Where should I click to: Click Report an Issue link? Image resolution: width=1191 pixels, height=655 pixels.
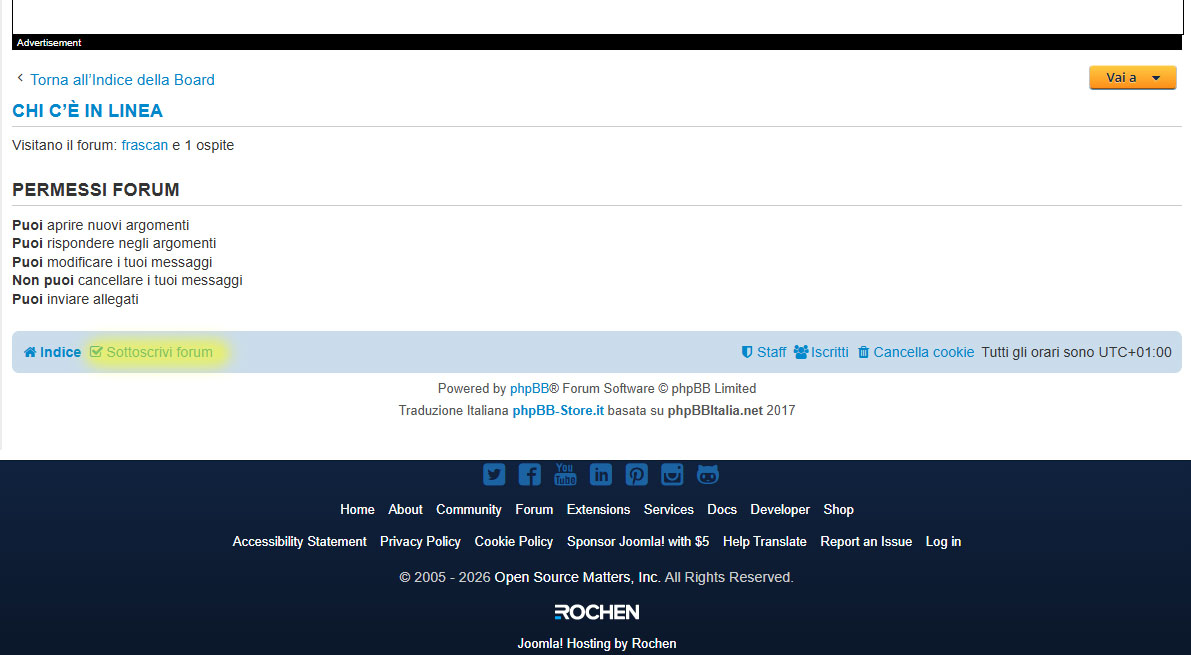click(866, 541)
